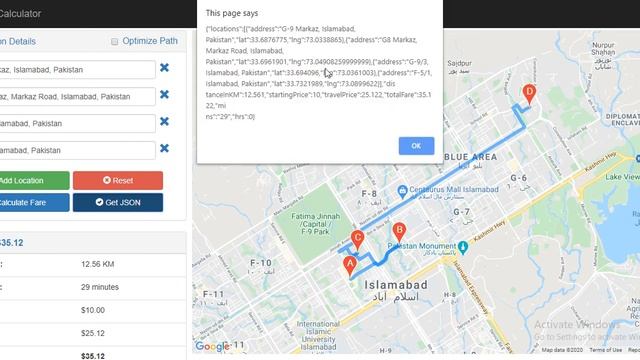640x360 pixels.
Task: Click the Fatima Jinnah F-9 Park label
Action: (315, 224)
